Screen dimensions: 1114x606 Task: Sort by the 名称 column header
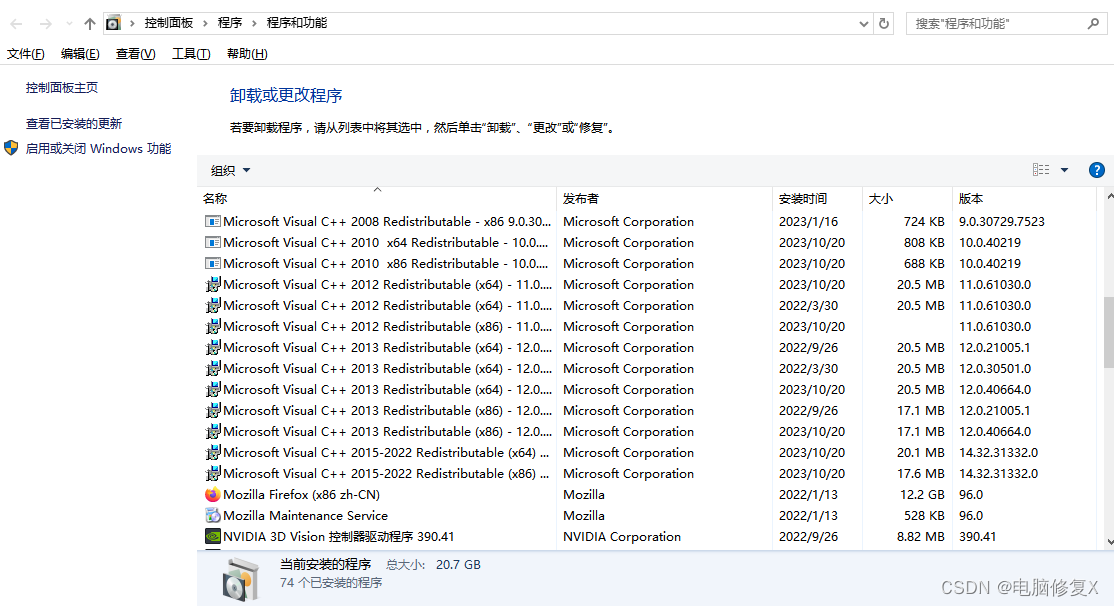click(x=377, y=199)
